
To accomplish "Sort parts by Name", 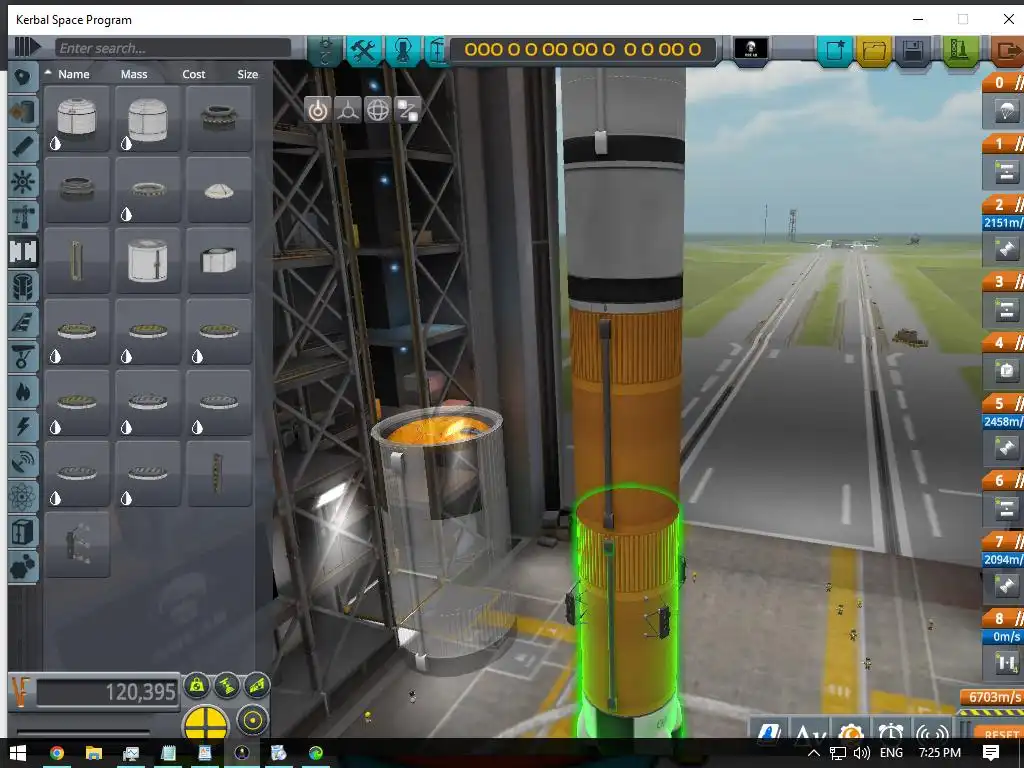I will pos(74,74).
